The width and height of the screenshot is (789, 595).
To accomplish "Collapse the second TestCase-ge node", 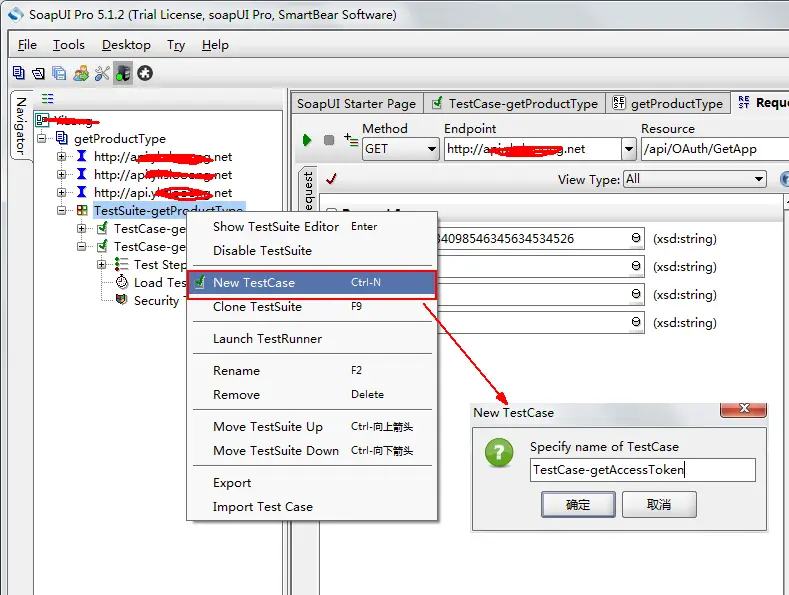I will click(x=82, y=246).
